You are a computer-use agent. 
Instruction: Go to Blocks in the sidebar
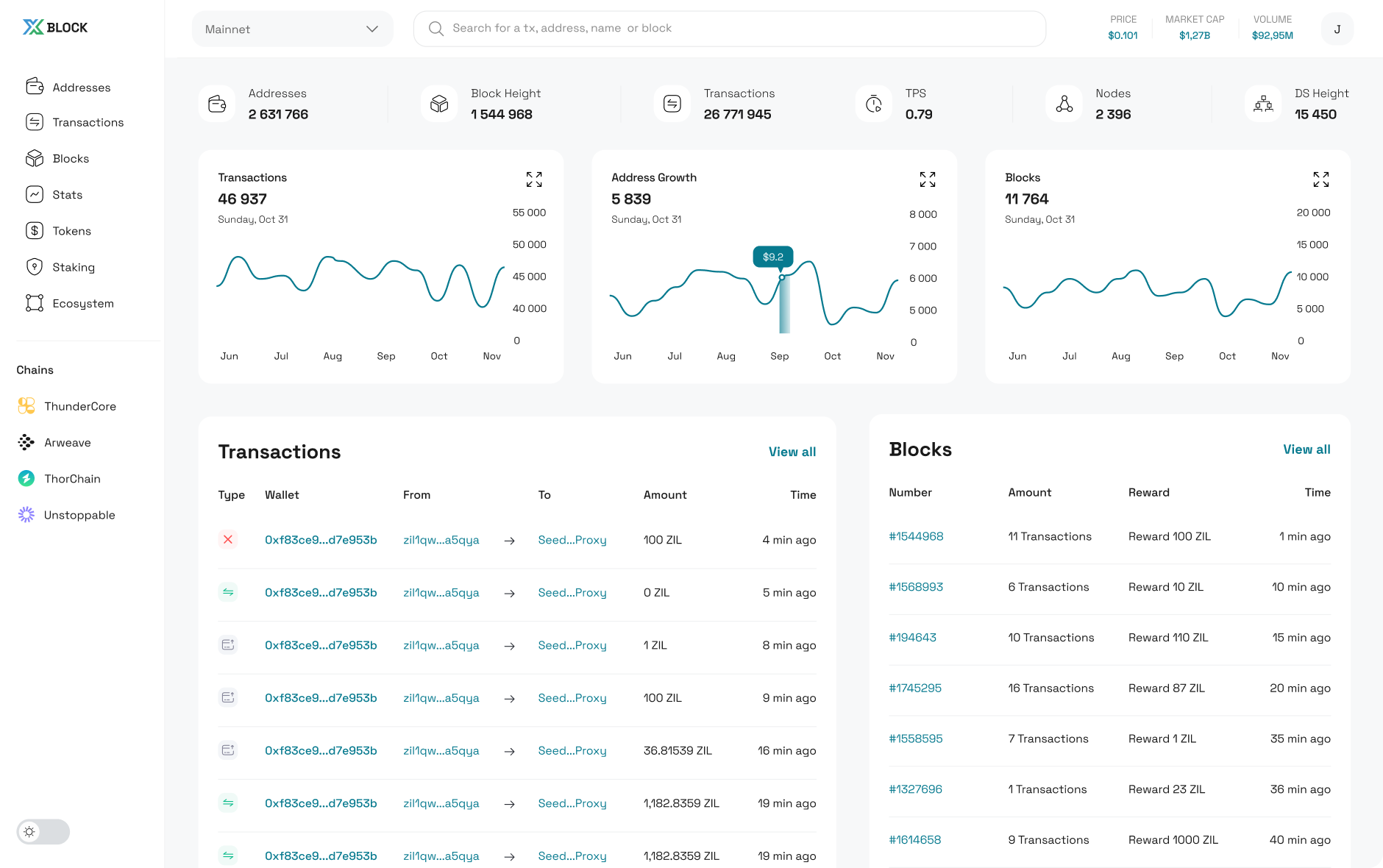point(57,158)
